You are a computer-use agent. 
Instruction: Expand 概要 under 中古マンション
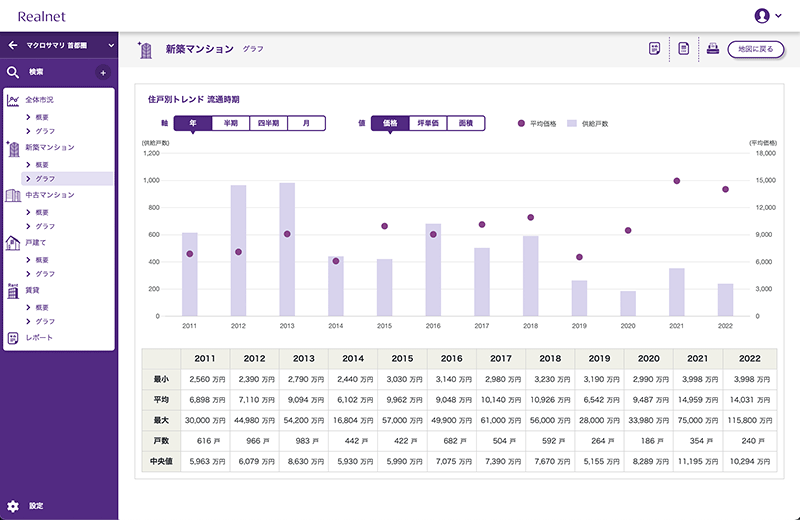point(42,212)
